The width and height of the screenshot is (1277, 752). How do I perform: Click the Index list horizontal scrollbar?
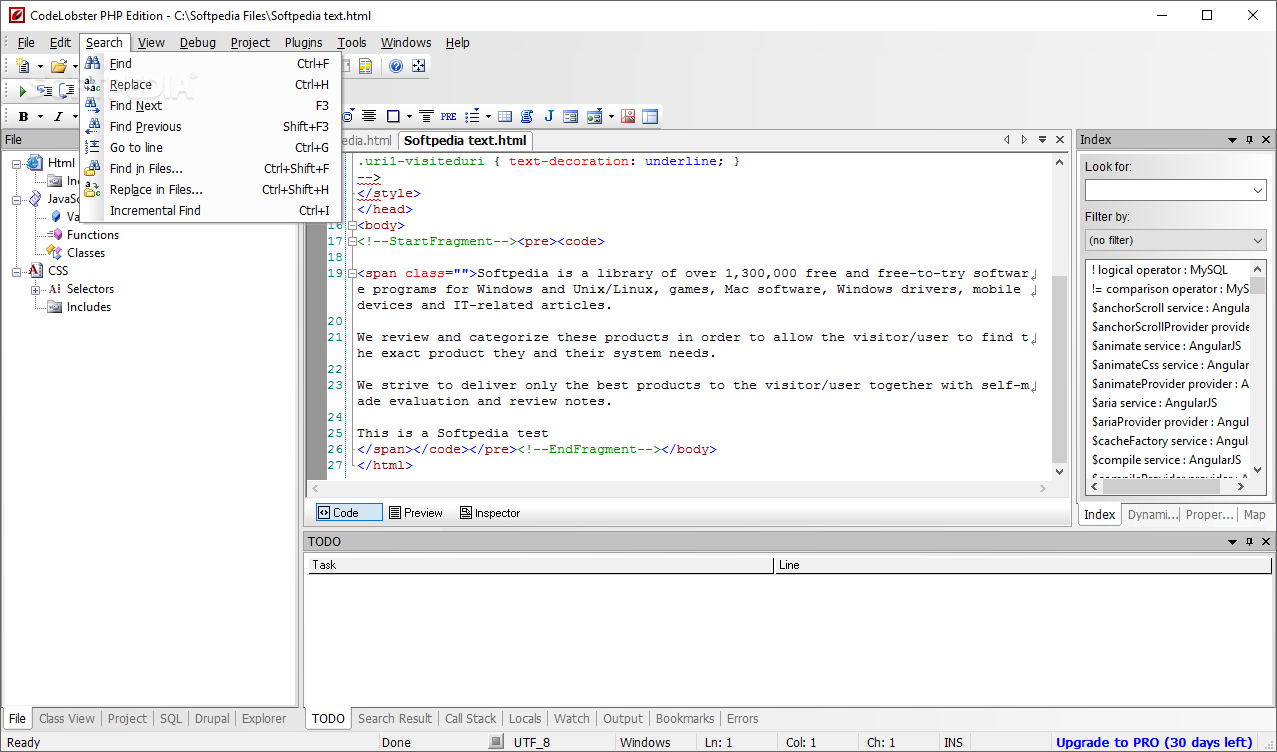1170,486
